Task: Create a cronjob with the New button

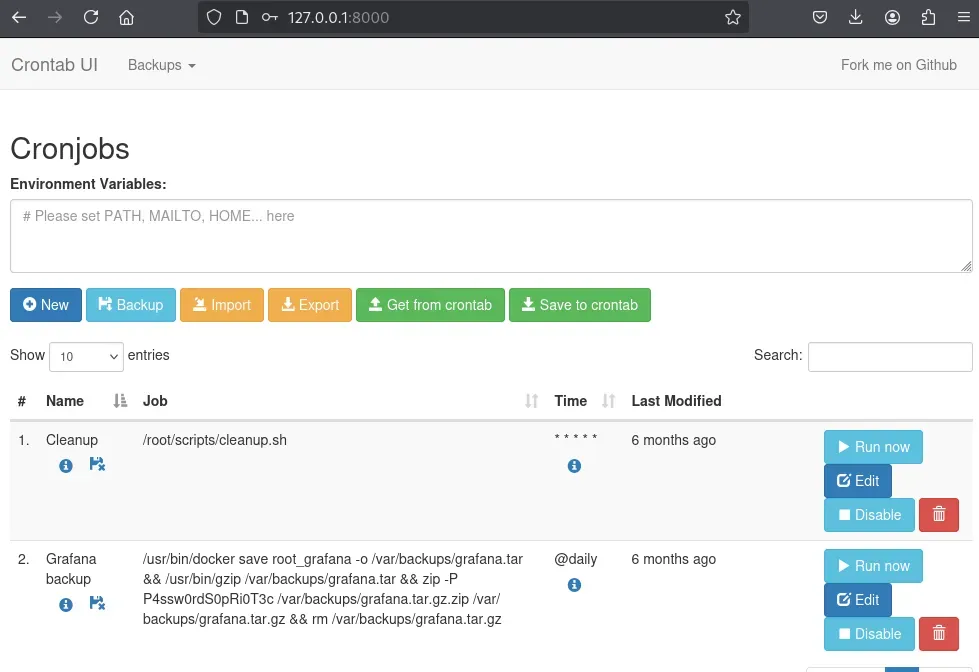Action: coord(45,305)
